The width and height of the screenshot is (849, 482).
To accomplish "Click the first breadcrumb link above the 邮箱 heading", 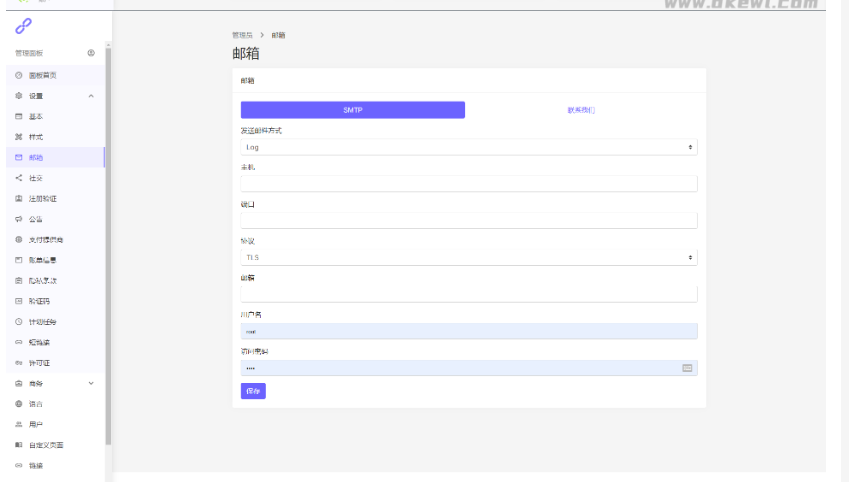I will click(241, 35).
